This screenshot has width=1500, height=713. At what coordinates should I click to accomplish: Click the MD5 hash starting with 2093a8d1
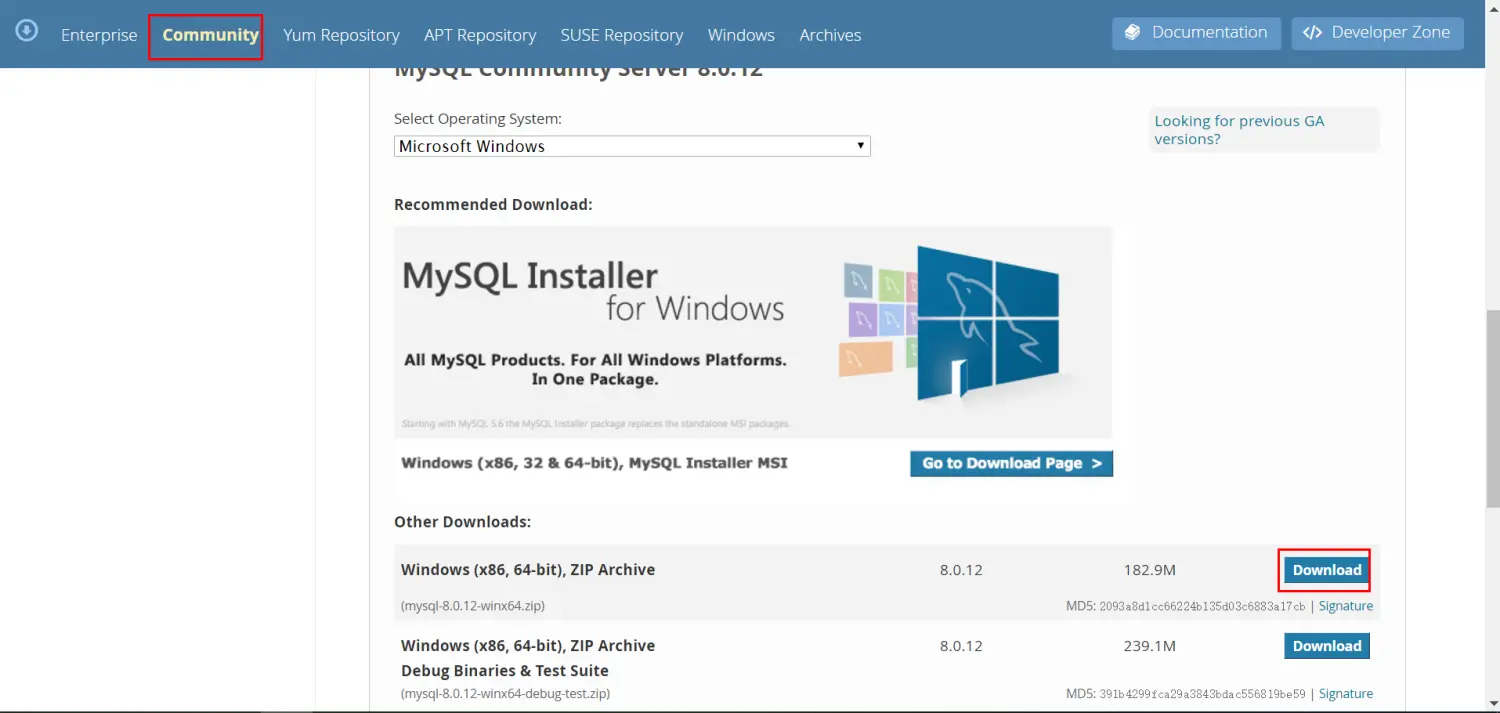coord(1203,606)
